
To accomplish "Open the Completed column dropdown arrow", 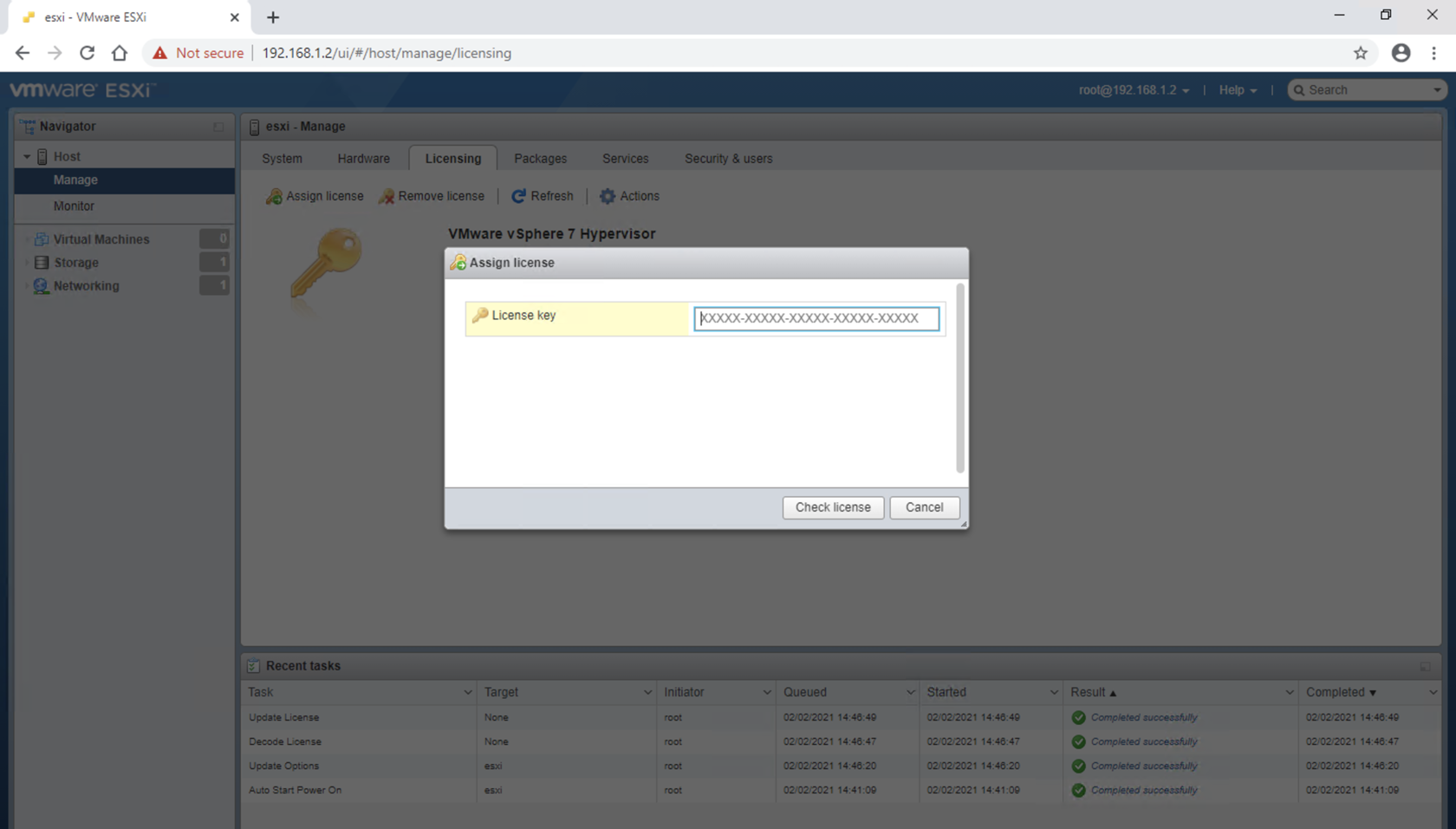I will tap(1433, 692).
